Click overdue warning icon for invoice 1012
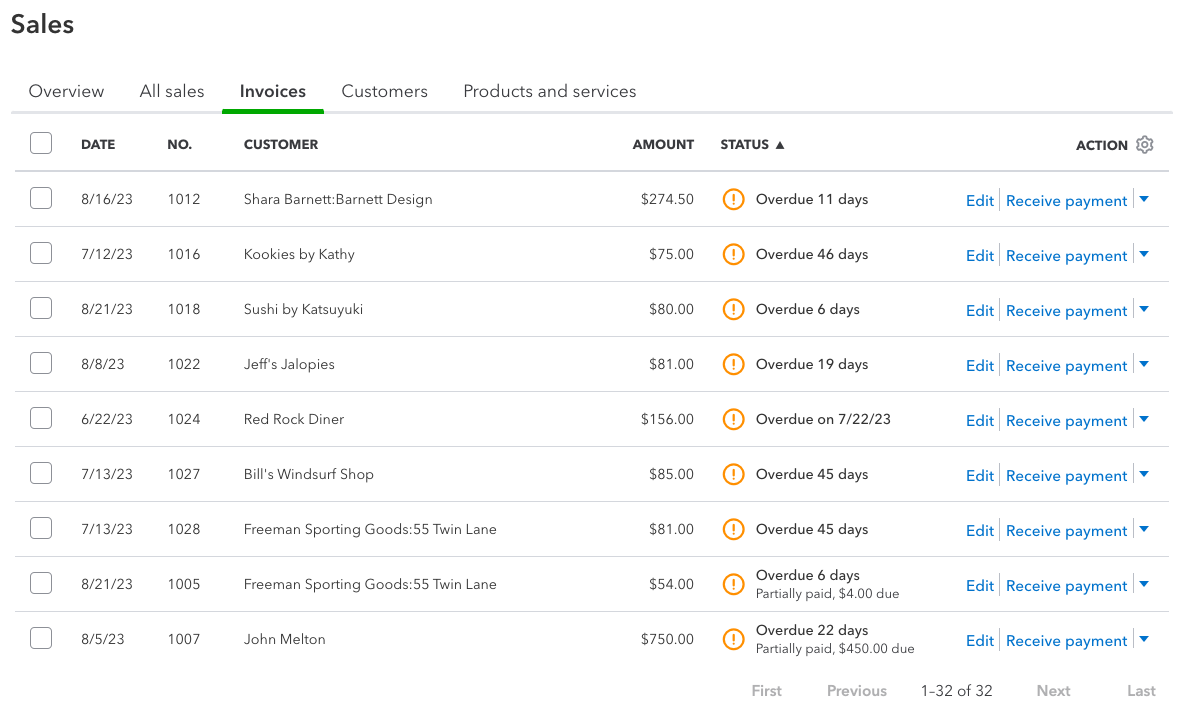1178x713 pixels. (x=733, y=199)
